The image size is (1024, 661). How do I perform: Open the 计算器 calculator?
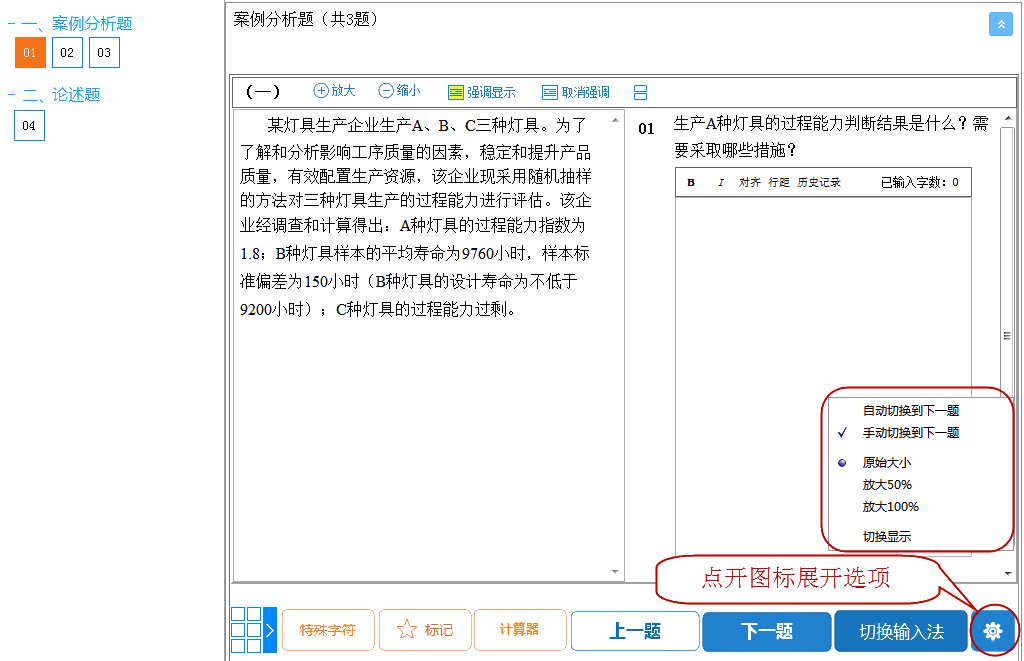point(520,631)
